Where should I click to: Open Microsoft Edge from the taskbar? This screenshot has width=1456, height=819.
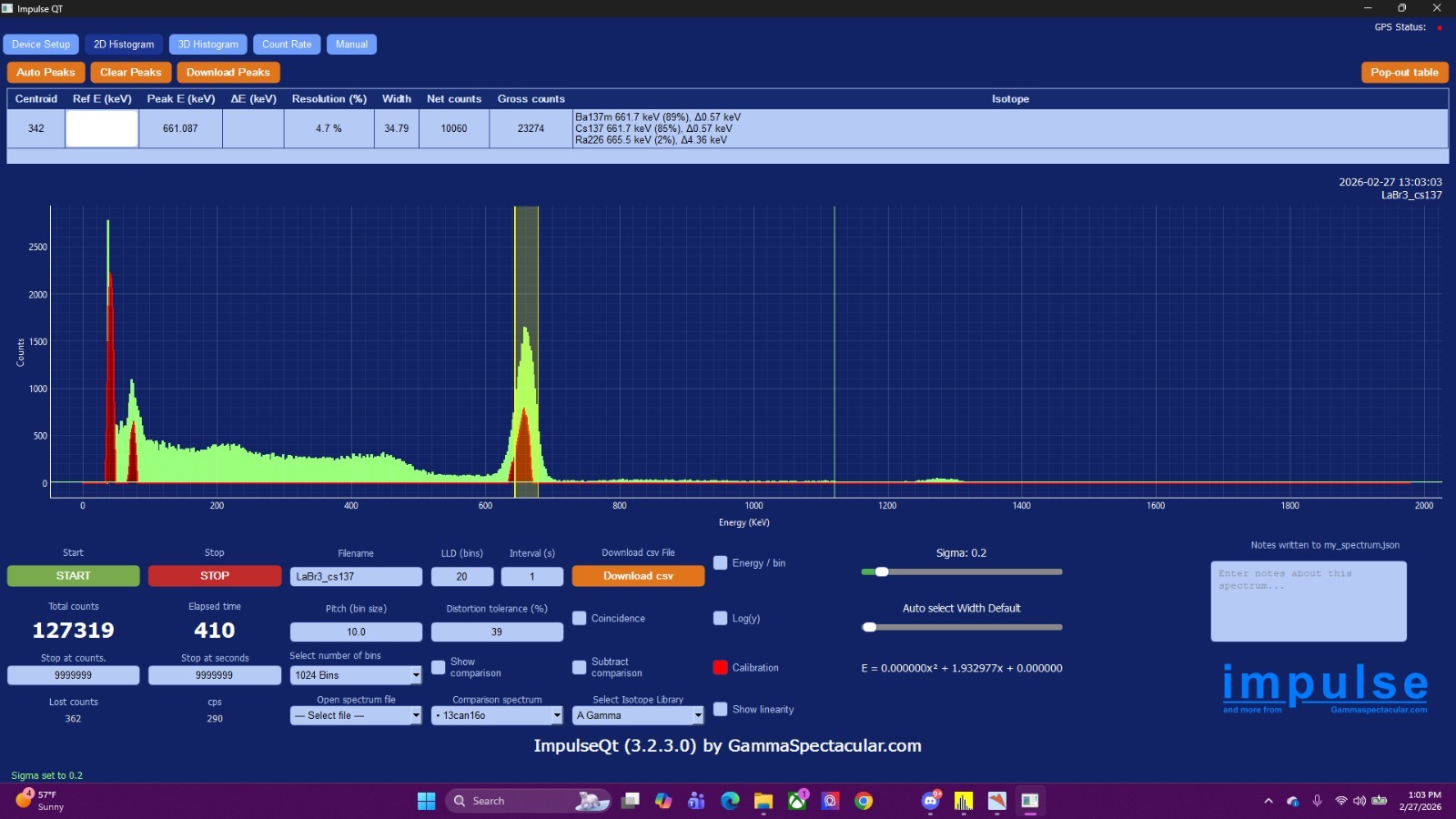click(730, 801)
